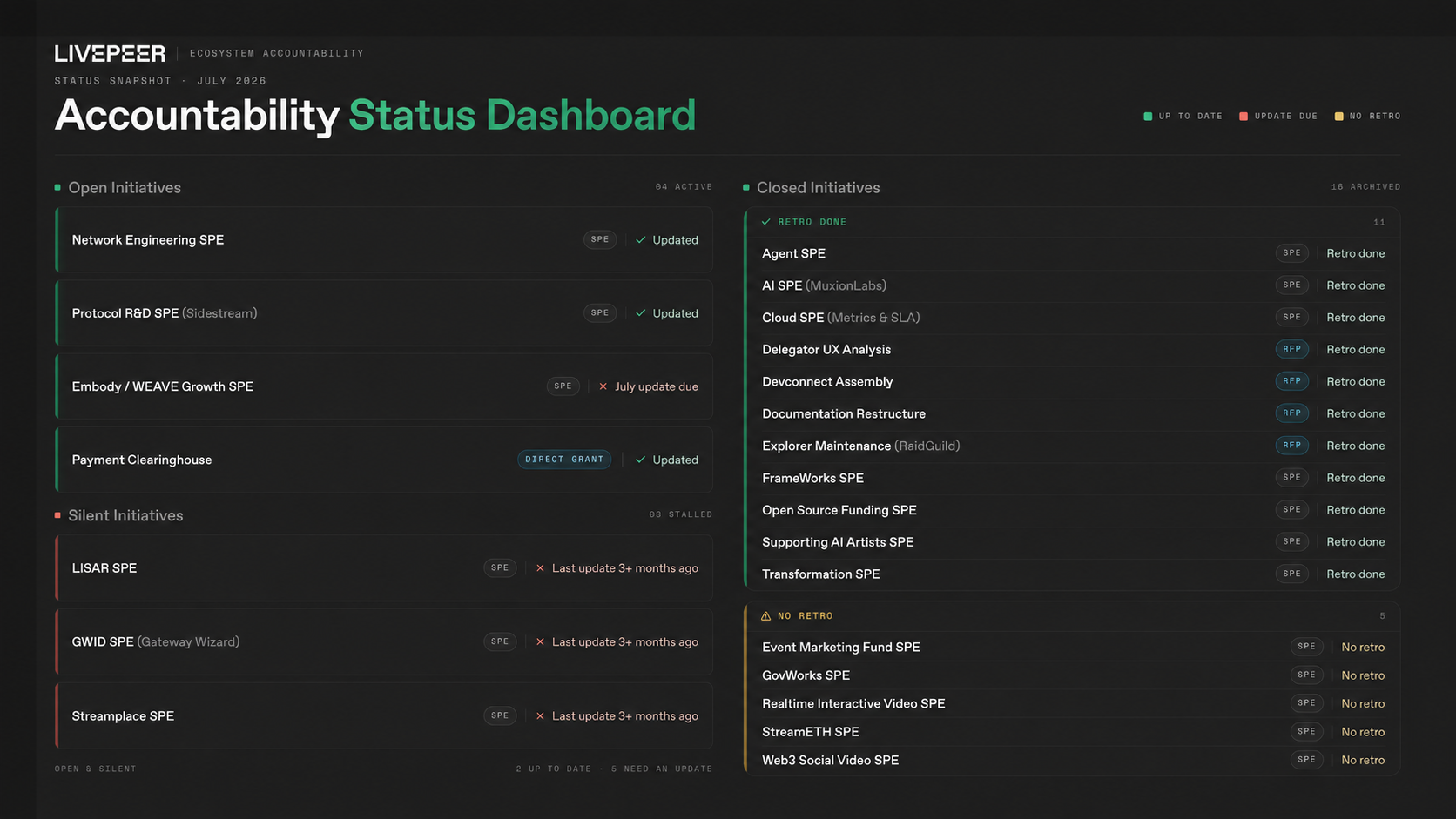The width and height of the screenshot is (1456, 819).
Task: Click the Agent SPE row name
Action: point(794,253)
